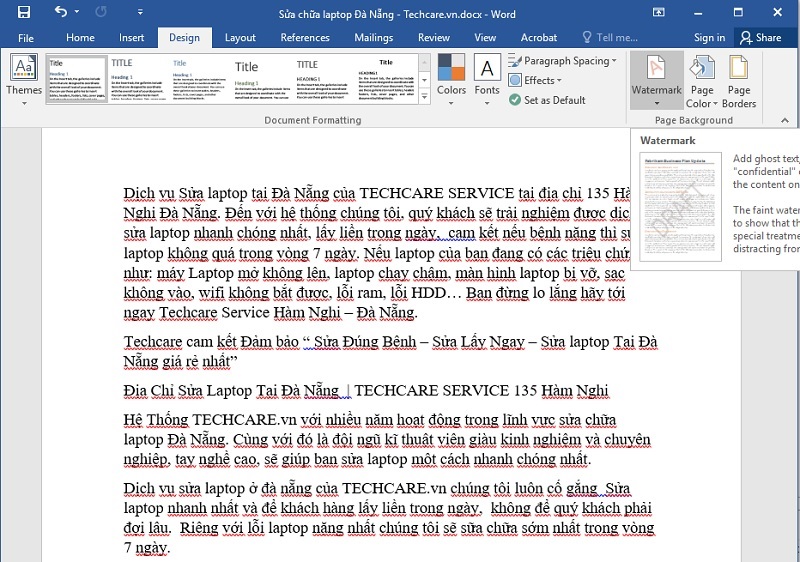Viewport: 800px width, 562px height.
Task: Open the Acrobat tab
Action: click(x=539, y=38)
